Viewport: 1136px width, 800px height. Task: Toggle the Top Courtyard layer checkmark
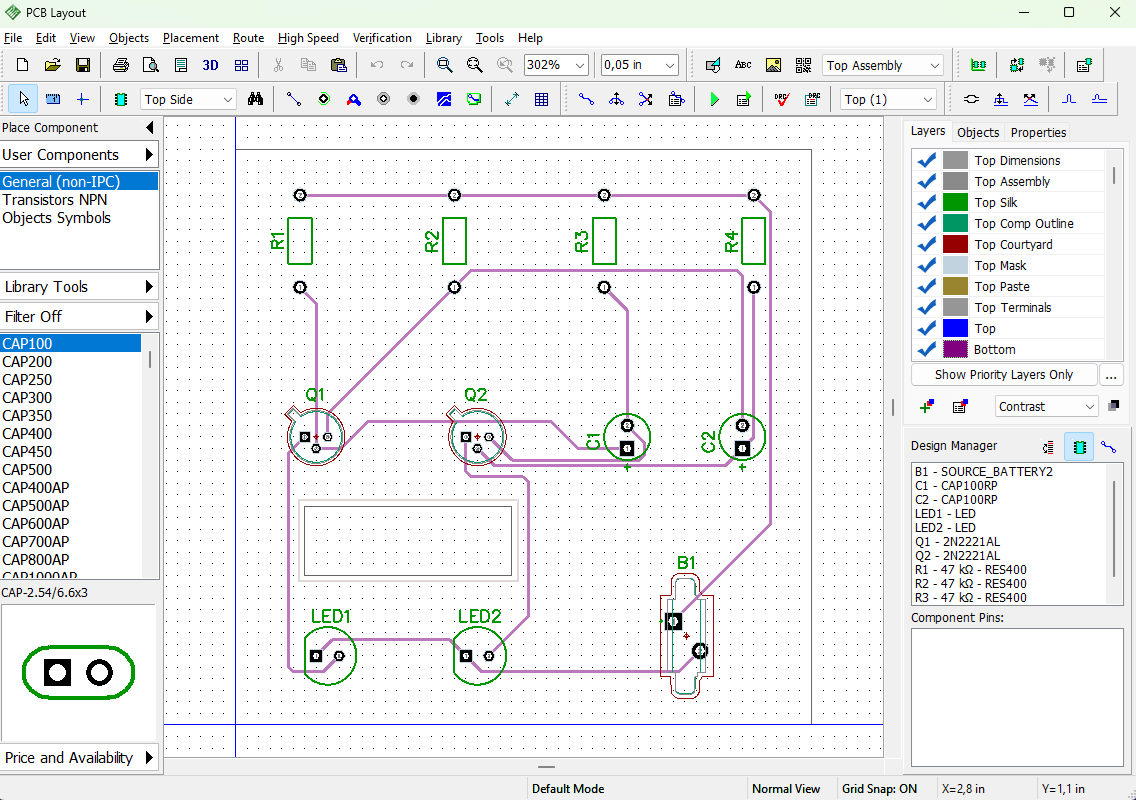pyautogui.click(x=926, y=244)
